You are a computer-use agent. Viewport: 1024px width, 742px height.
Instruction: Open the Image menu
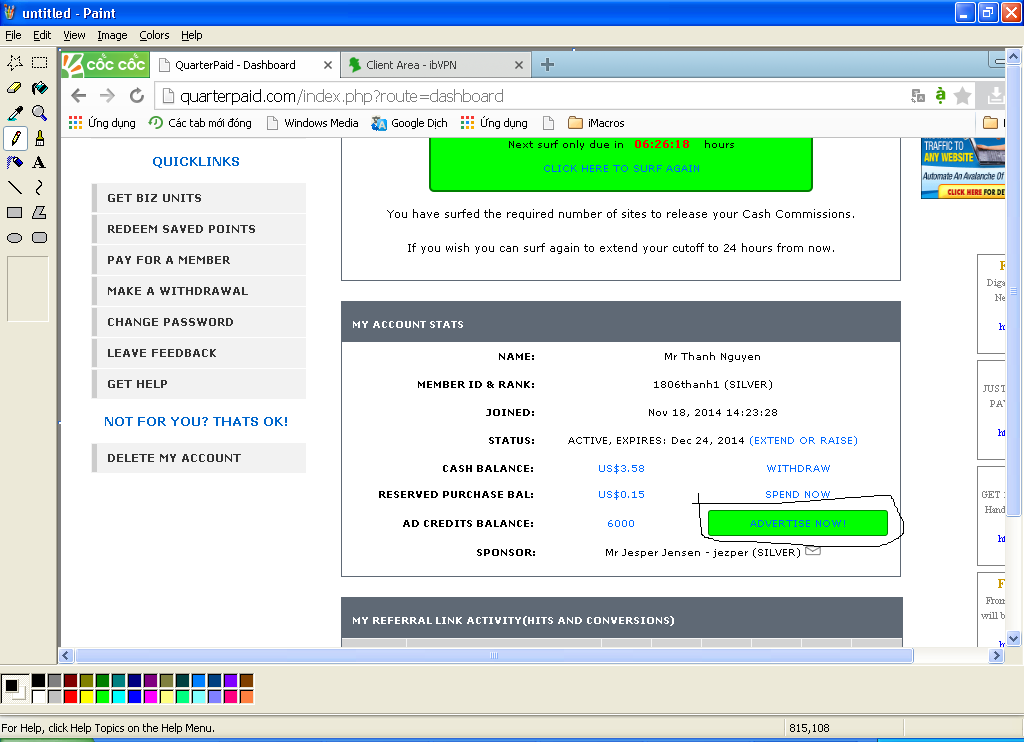point(112,35)
